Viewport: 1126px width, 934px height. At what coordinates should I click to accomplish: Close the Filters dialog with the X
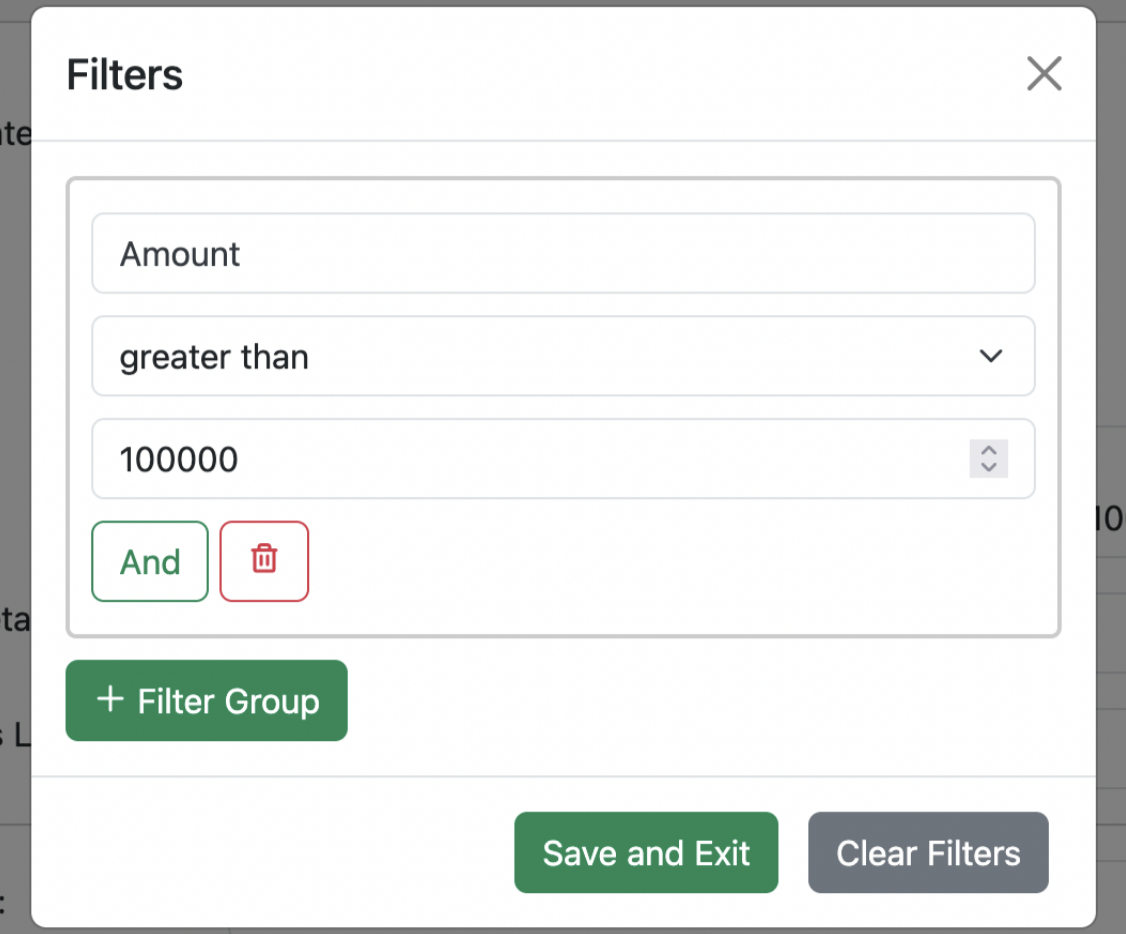(x=1044, y=74)
